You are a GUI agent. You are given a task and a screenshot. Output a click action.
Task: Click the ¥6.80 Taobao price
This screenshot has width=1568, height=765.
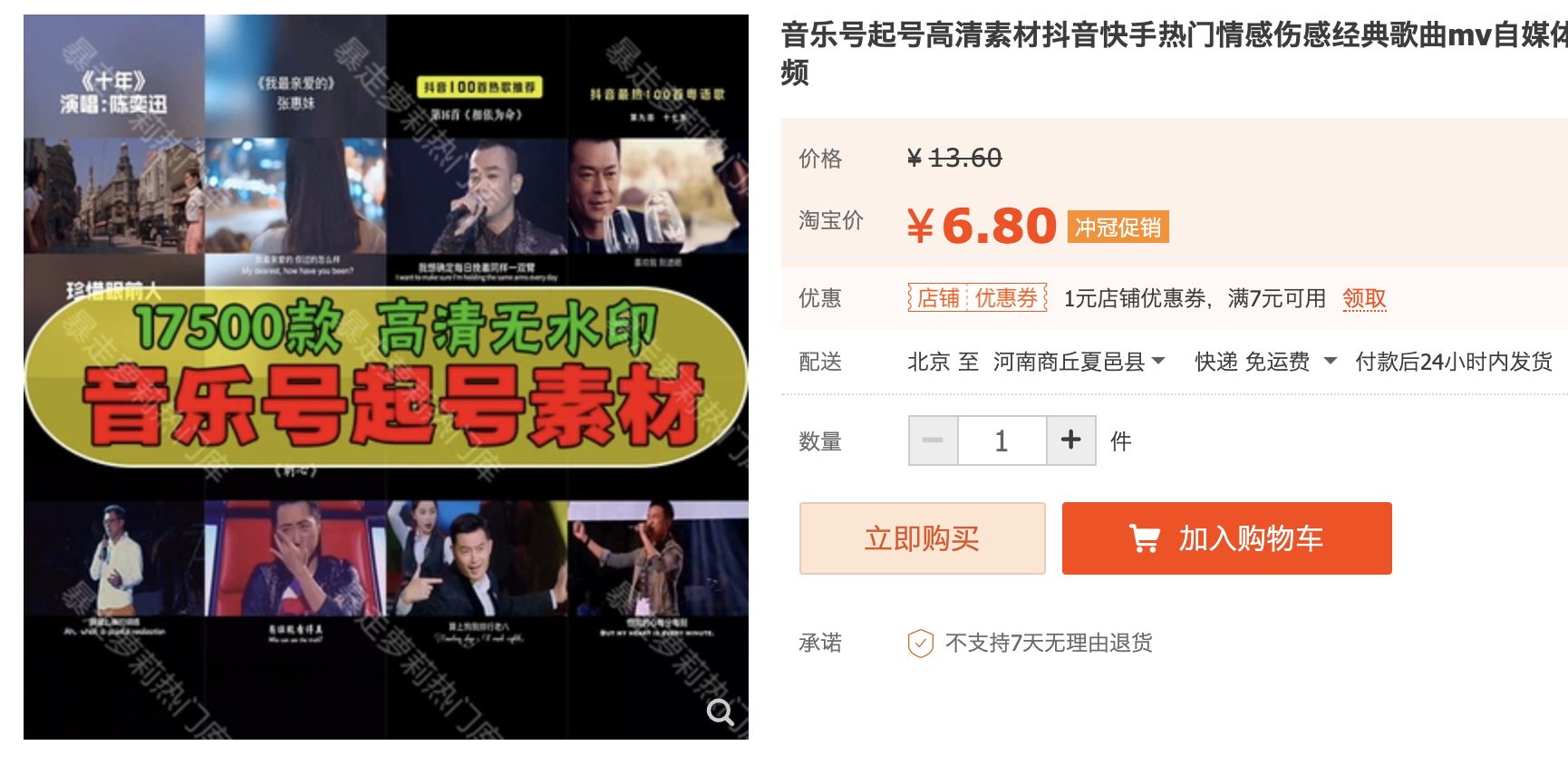tap(982, 226)
